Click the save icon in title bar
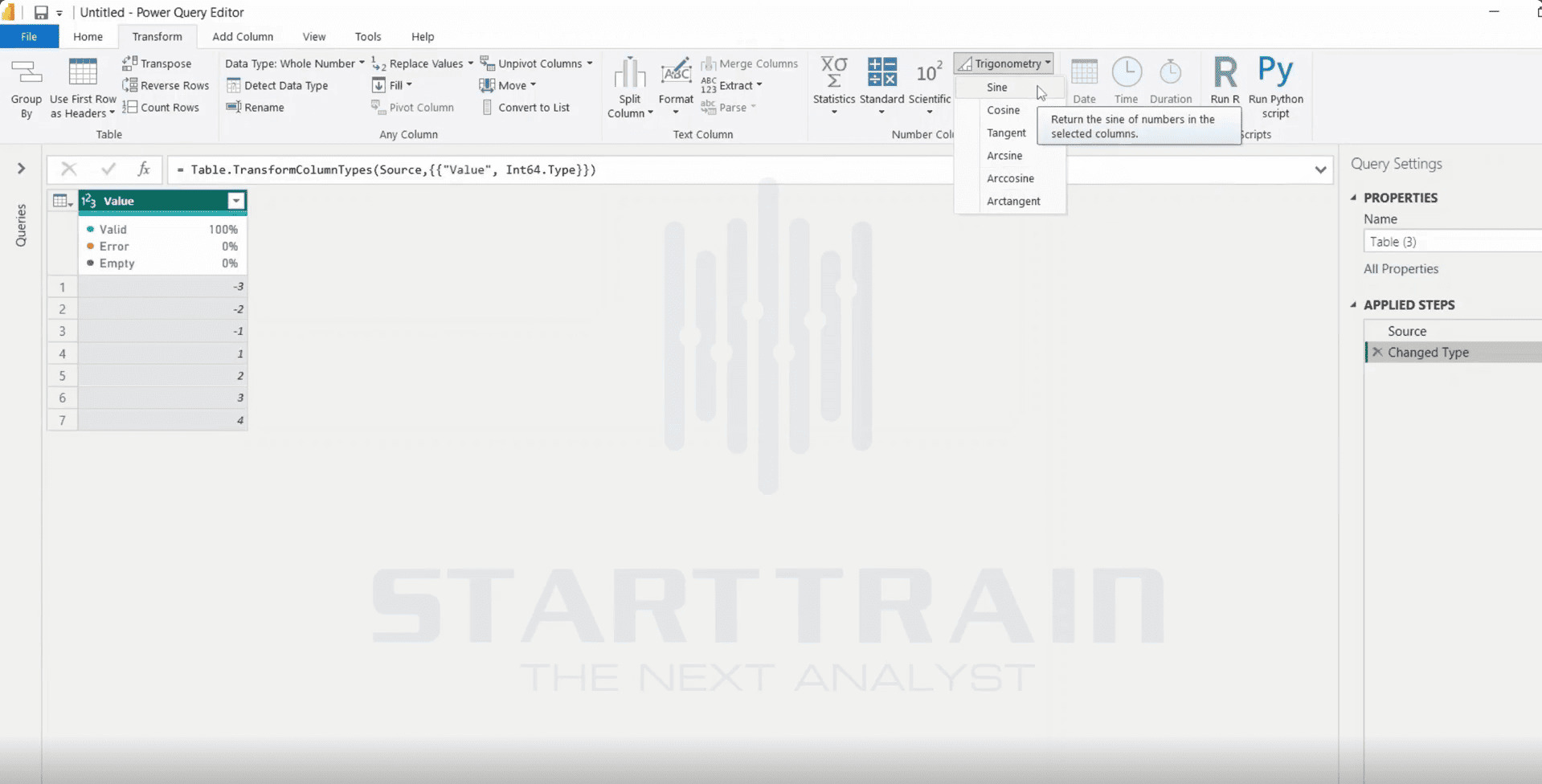 point(41,12)
